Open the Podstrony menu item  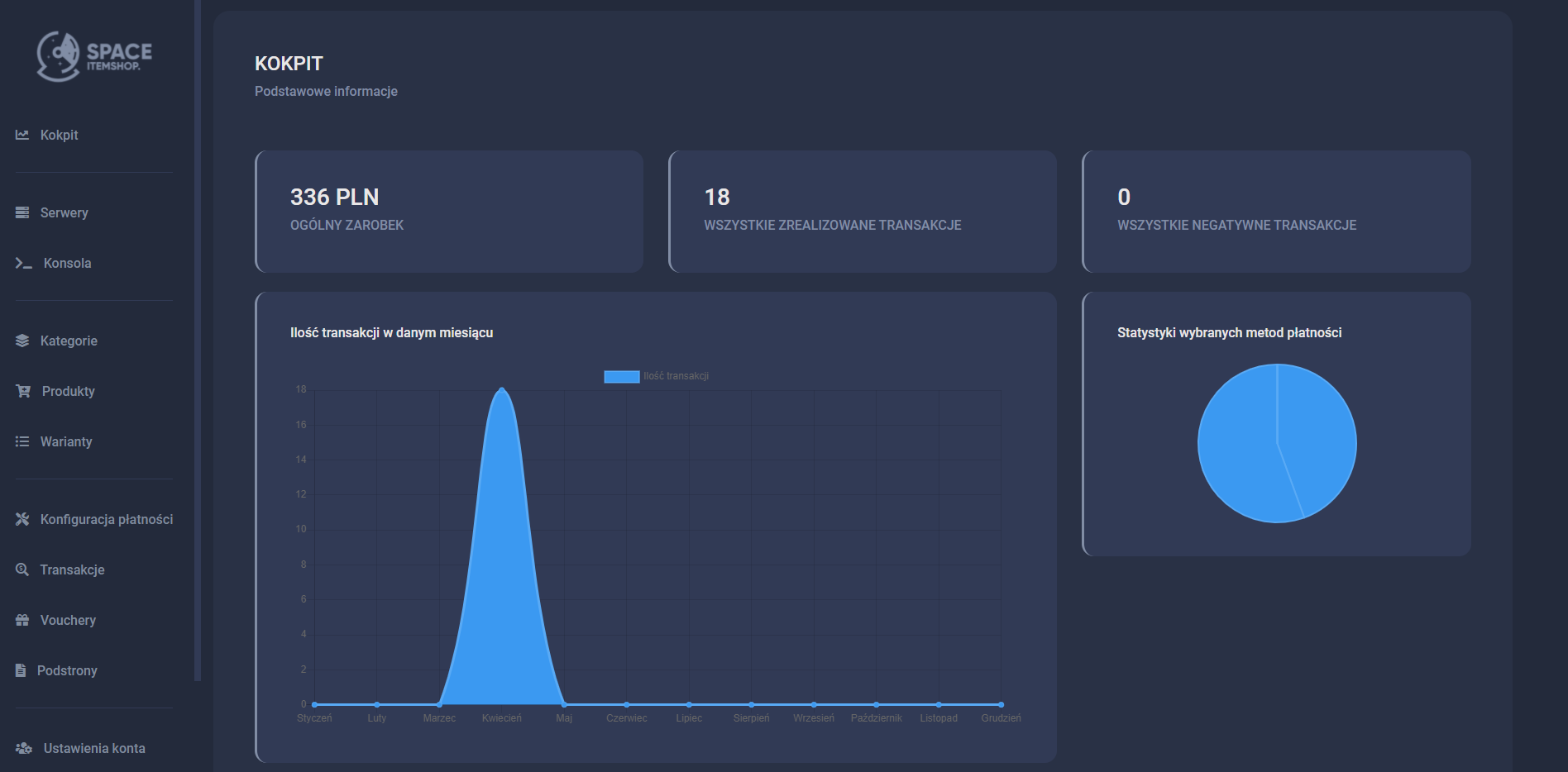pos(67,670)
